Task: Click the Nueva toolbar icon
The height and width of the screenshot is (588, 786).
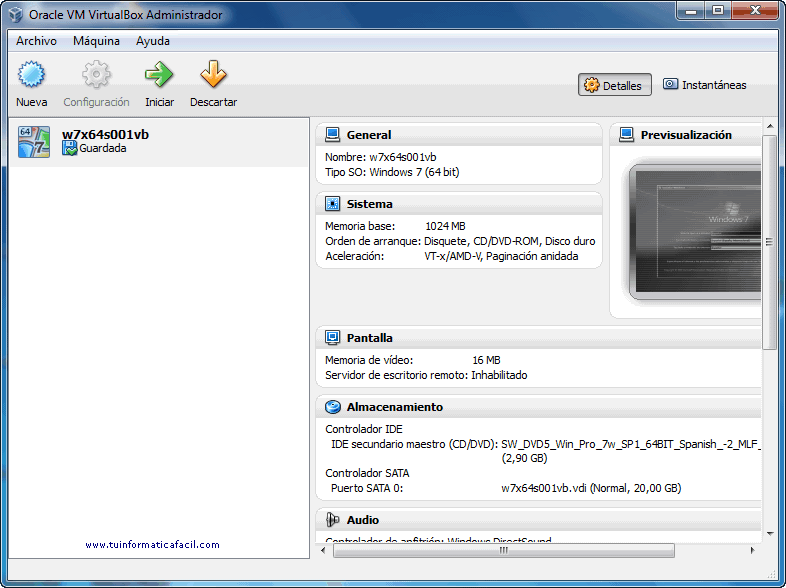Action: (x=32, y=76)
